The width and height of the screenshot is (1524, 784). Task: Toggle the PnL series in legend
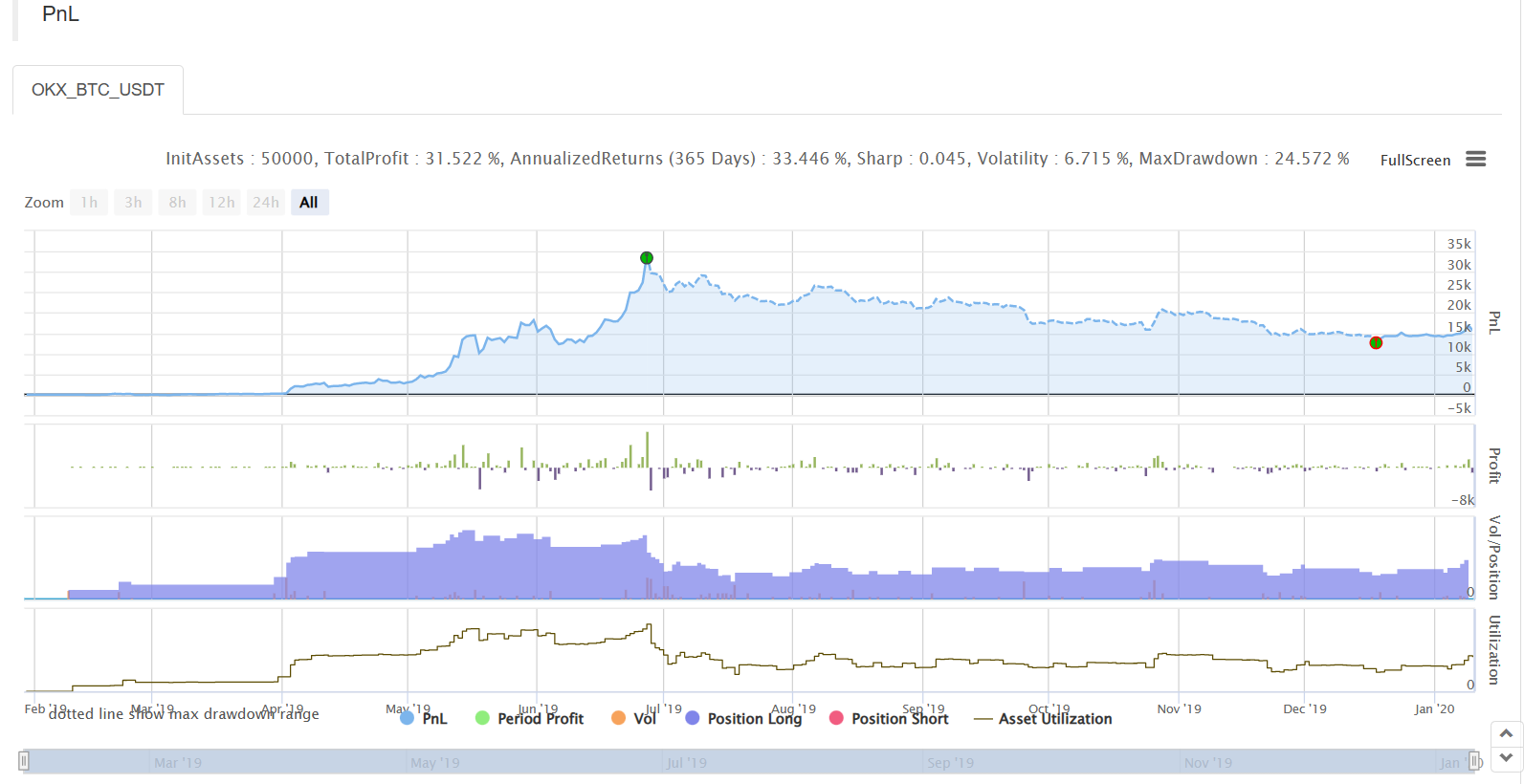[x=424, y=718]
